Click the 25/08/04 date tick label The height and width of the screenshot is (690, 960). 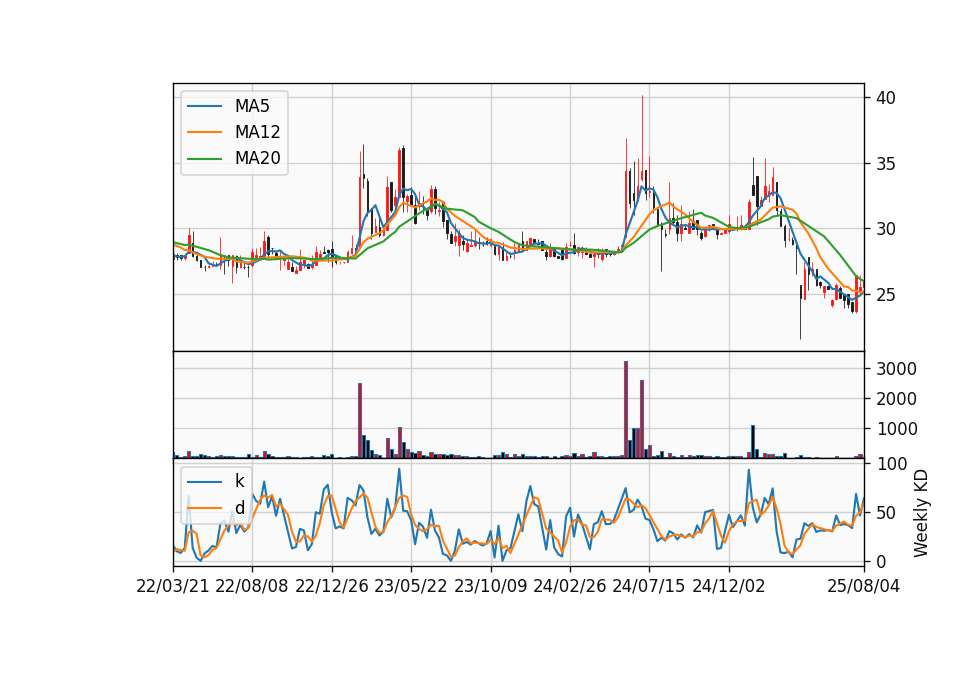tap(864, 586)
